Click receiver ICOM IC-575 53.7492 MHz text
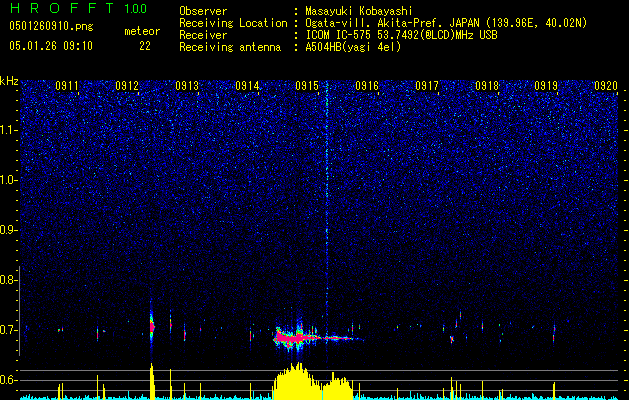This screenshot has width=629, height=400. coord(401,35)
